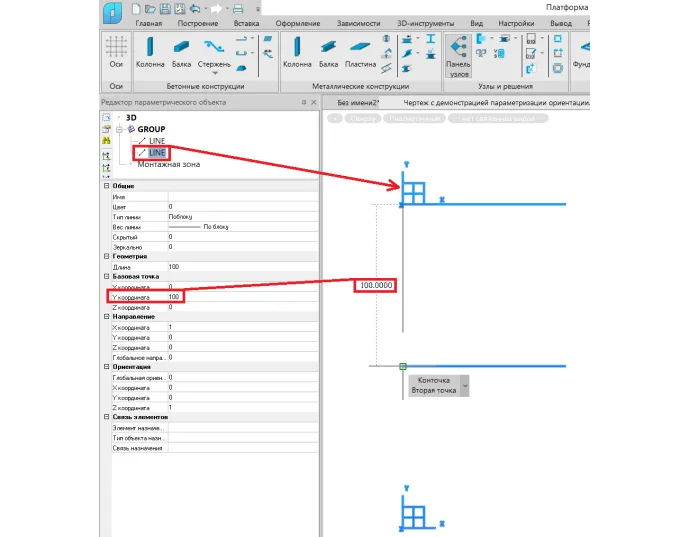
Task: Open the Вставка ribbon tab
Action: [246, 24]
